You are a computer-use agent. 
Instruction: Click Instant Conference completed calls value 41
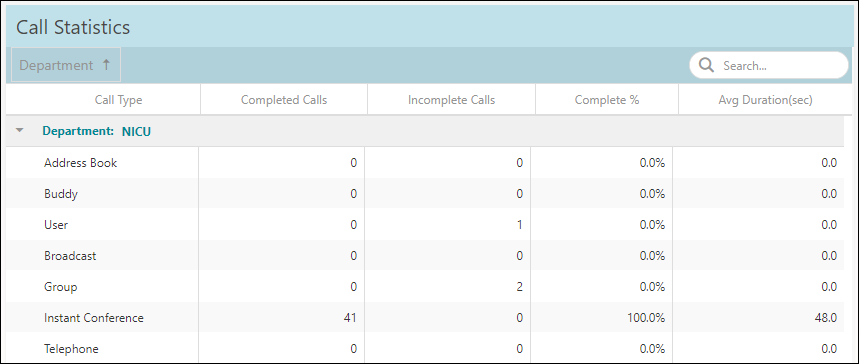[x=349, y=318]
